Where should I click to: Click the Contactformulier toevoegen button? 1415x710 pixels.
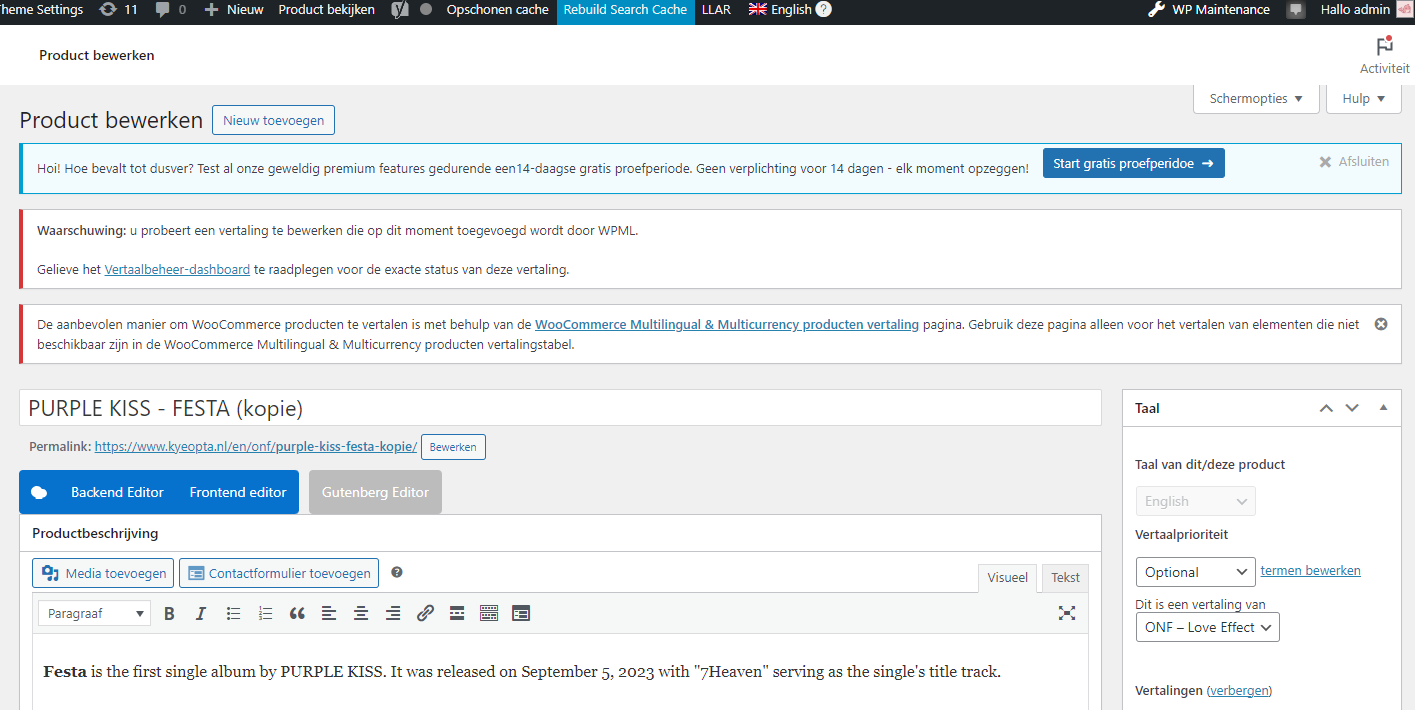tap(279, 573)
